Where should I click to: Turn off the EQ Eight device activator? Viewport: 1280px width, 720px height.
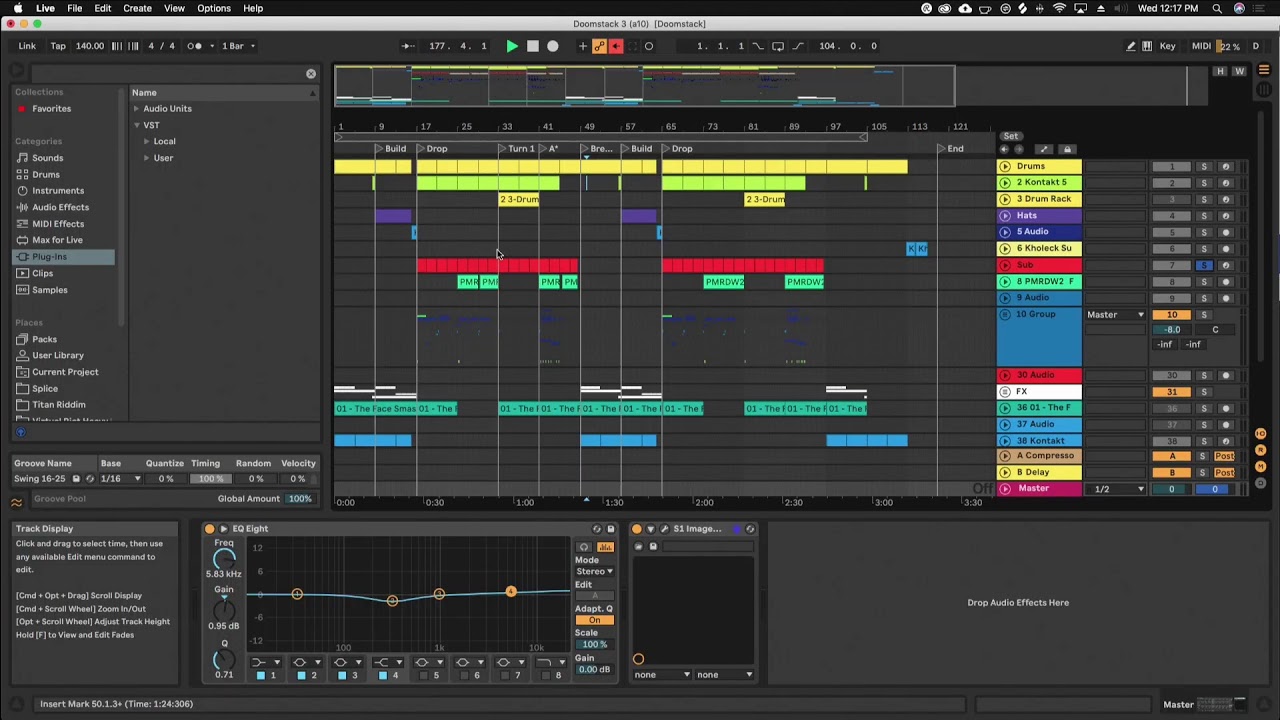click(x=210, y=529)
